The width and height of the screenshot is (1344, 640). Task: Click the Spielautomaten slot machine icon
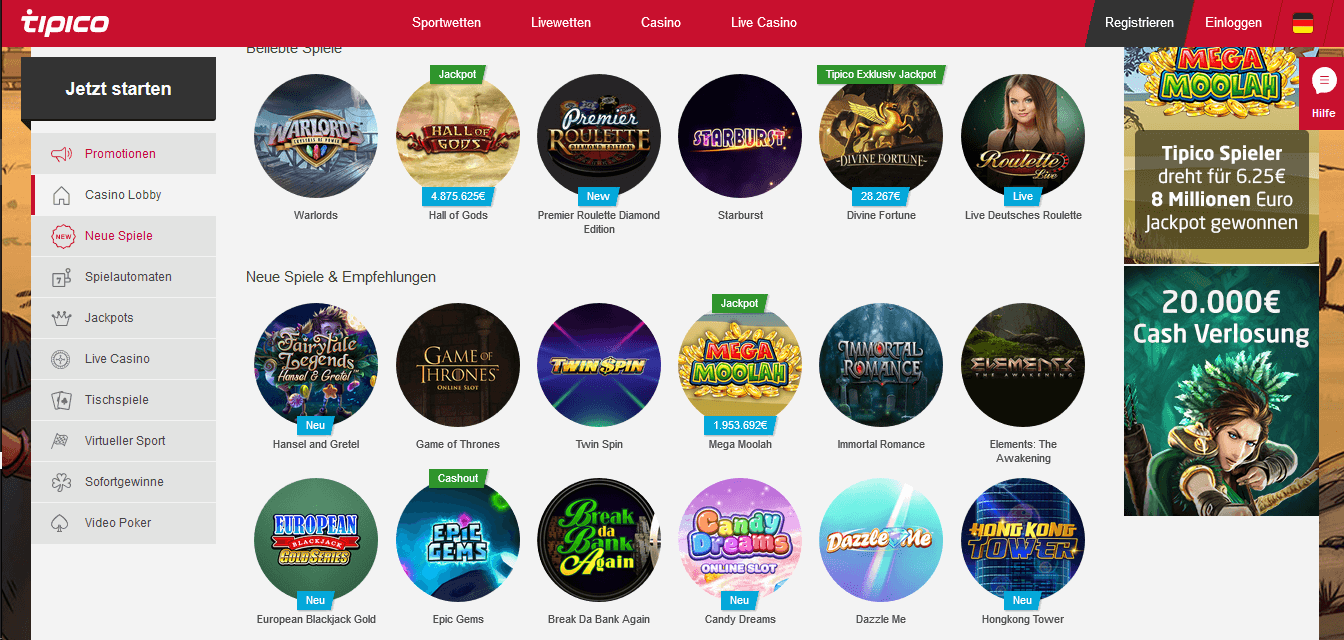(61, 277)
